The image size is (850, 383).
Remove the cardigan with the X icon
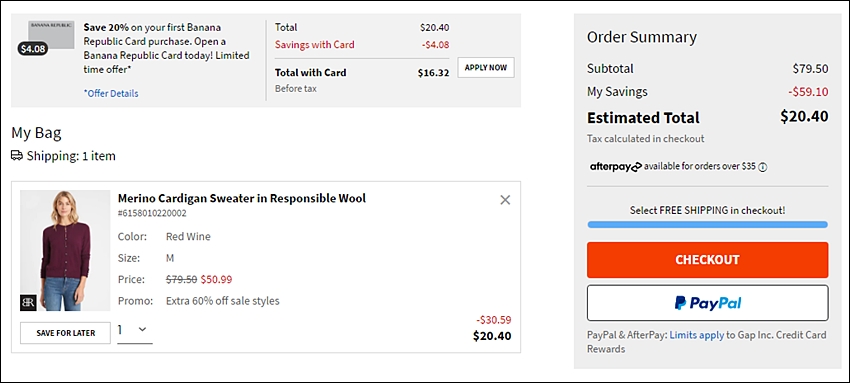point(505,200)
